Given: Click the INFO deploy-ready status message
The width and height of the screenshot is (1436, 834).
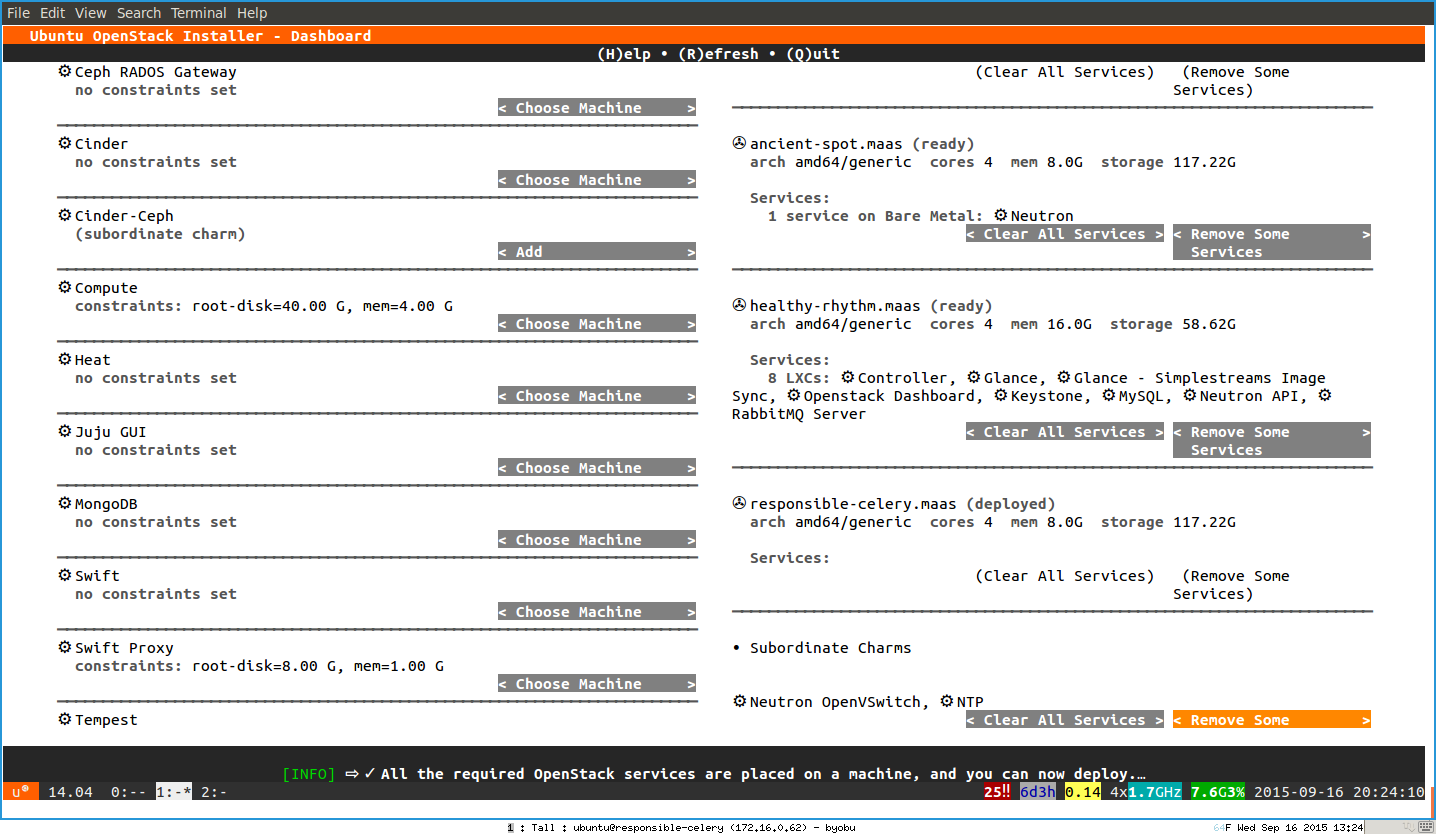Looking at the screenshot, I should tap(714, 774).
